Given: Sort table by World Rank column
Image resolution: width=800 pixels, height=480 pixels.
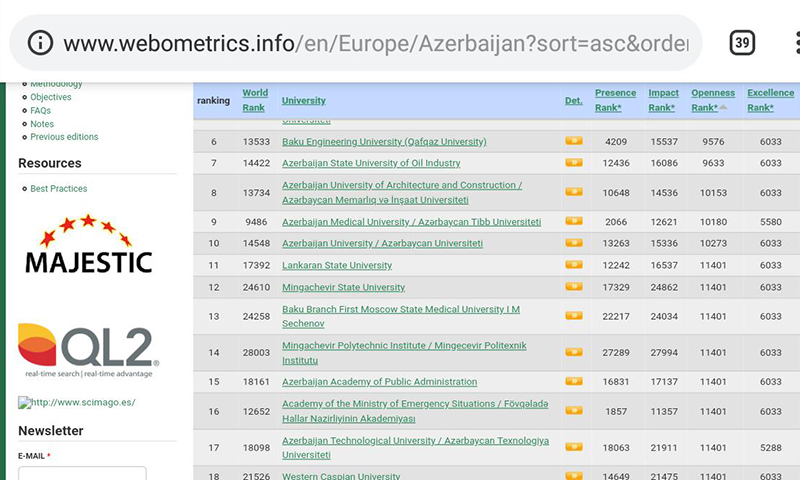Looking at the screenshot, I should [x=255, y=100].
